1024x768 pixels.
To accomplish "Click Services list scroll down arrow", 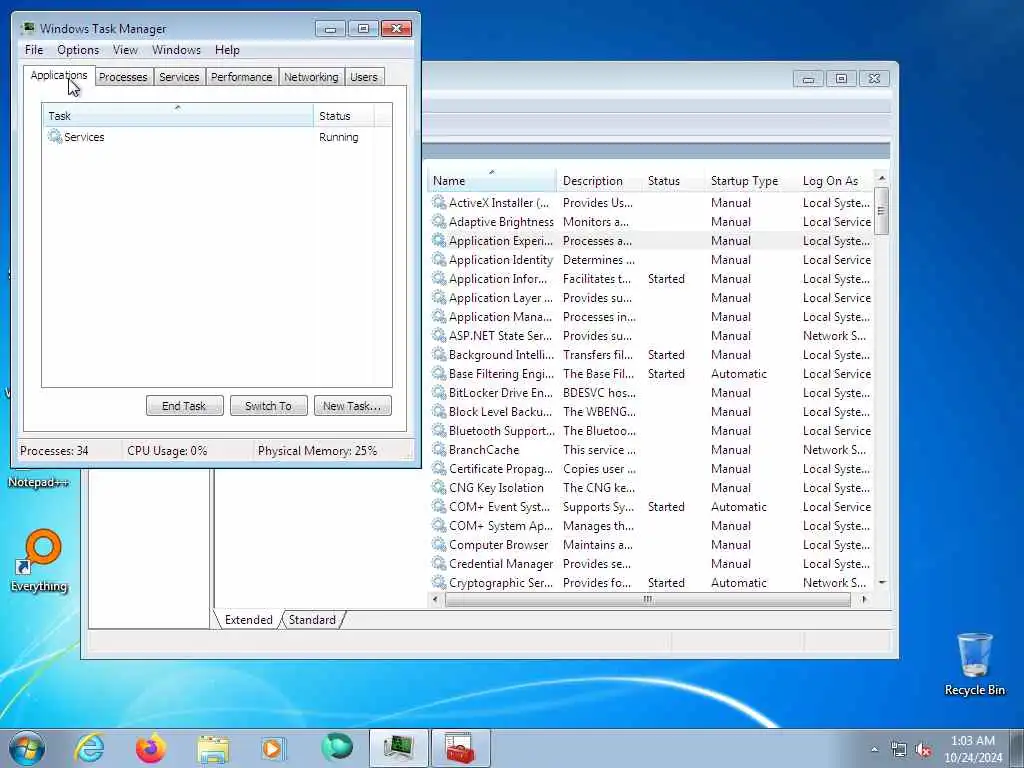I will [x=882, y=583].
